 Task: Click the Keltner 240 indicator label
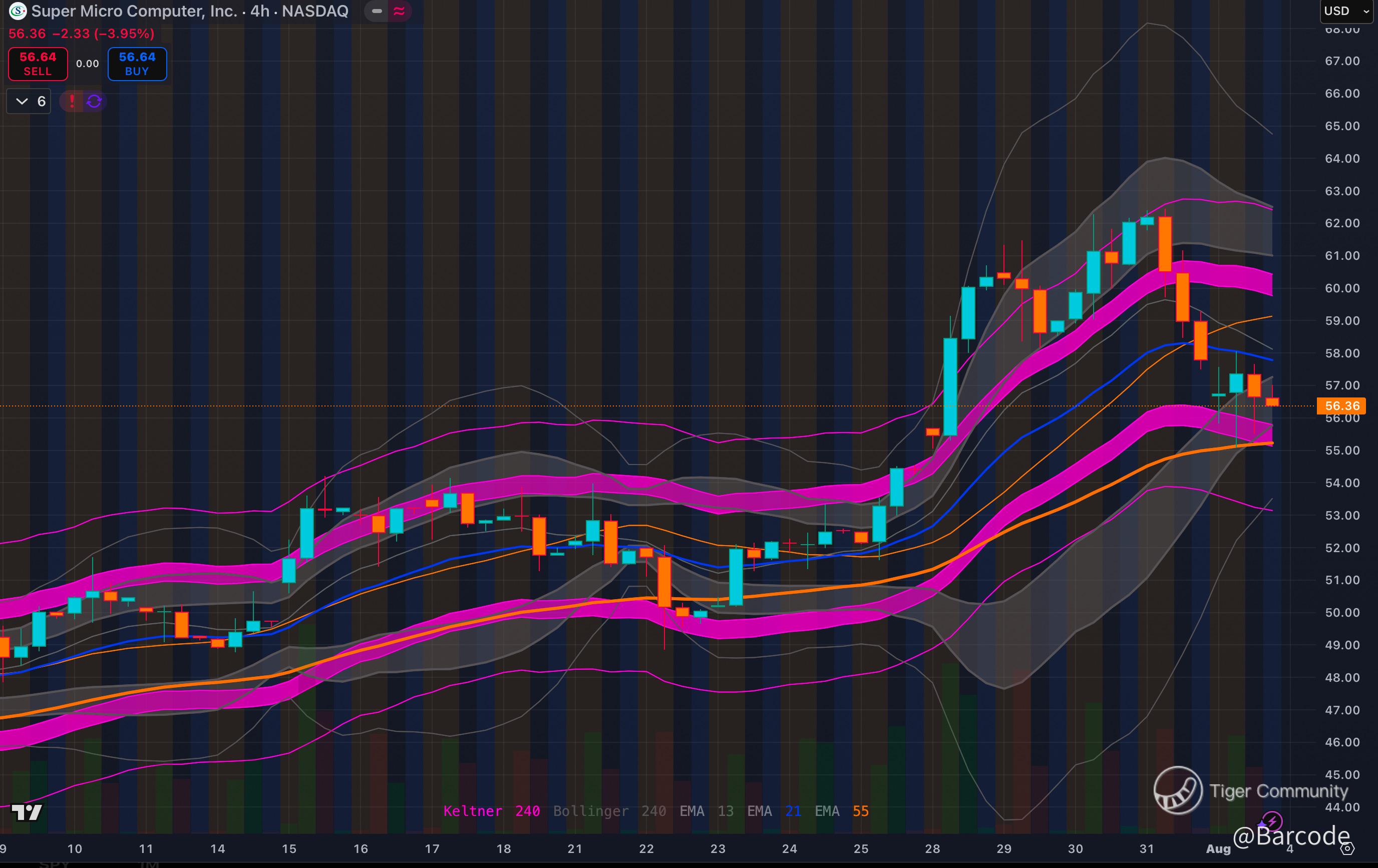click(492, 811)
